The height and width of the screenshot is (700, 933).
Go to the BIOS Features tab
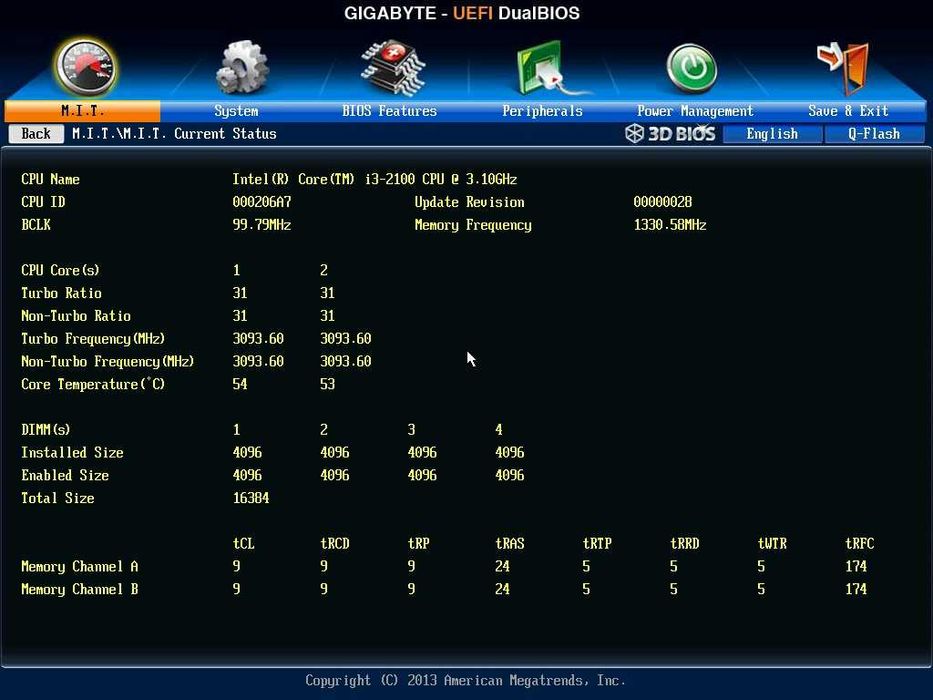pos(389,111)
